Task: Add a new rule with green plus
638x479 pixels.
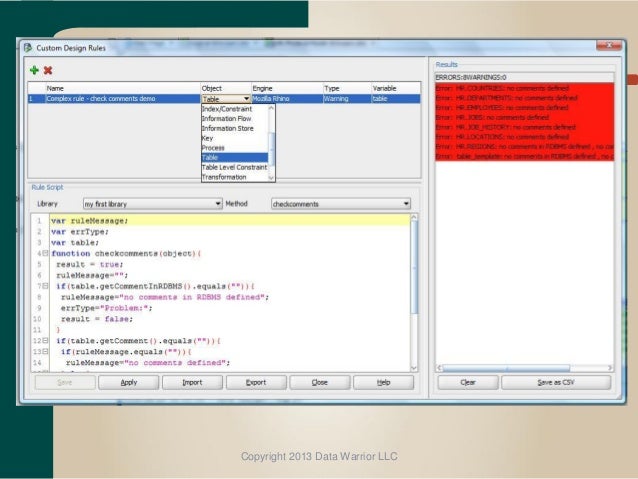Action: coord(34,70)
